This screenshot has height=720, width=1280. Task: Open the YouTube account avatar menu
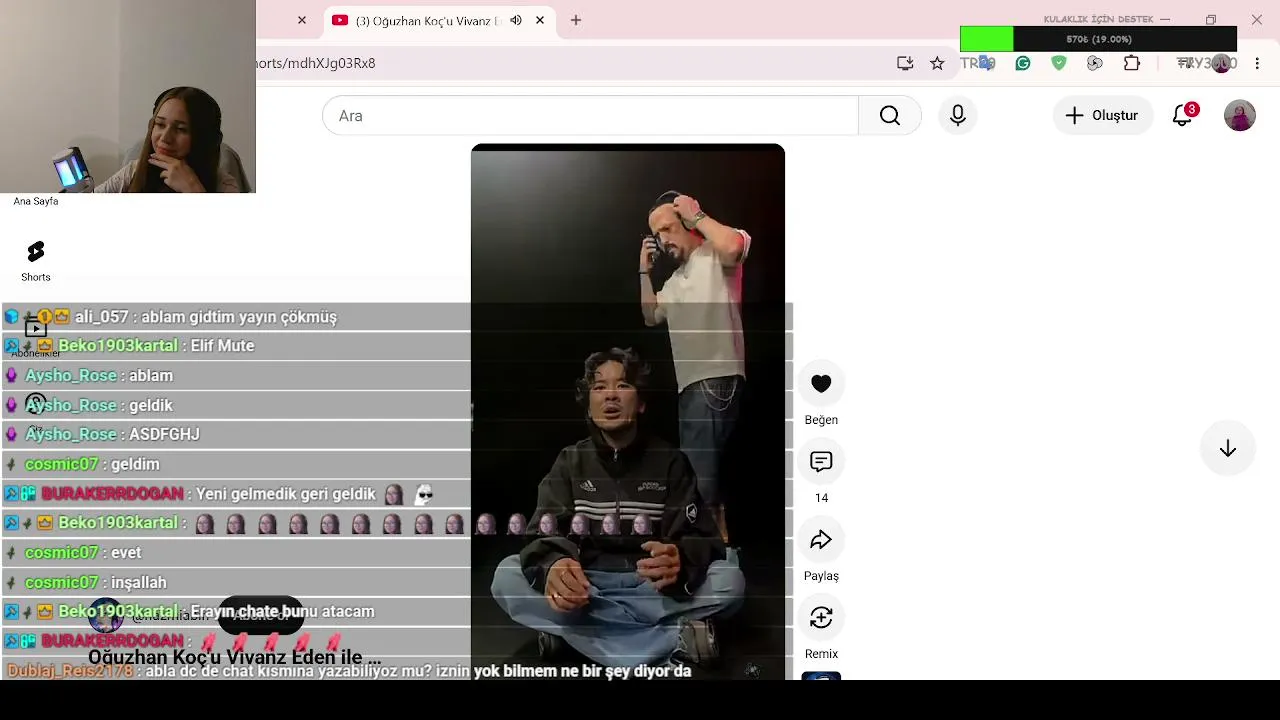click(1240, 116)
